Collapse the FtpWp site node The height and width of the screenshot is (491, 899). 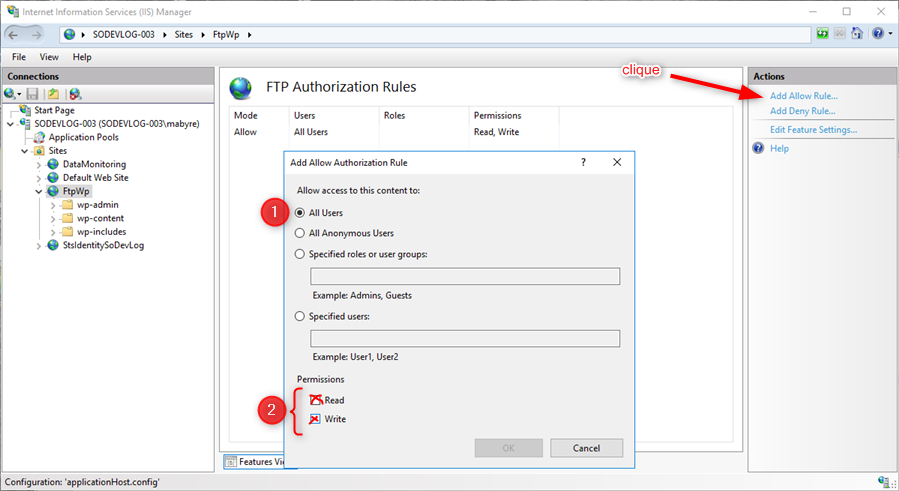38,192
